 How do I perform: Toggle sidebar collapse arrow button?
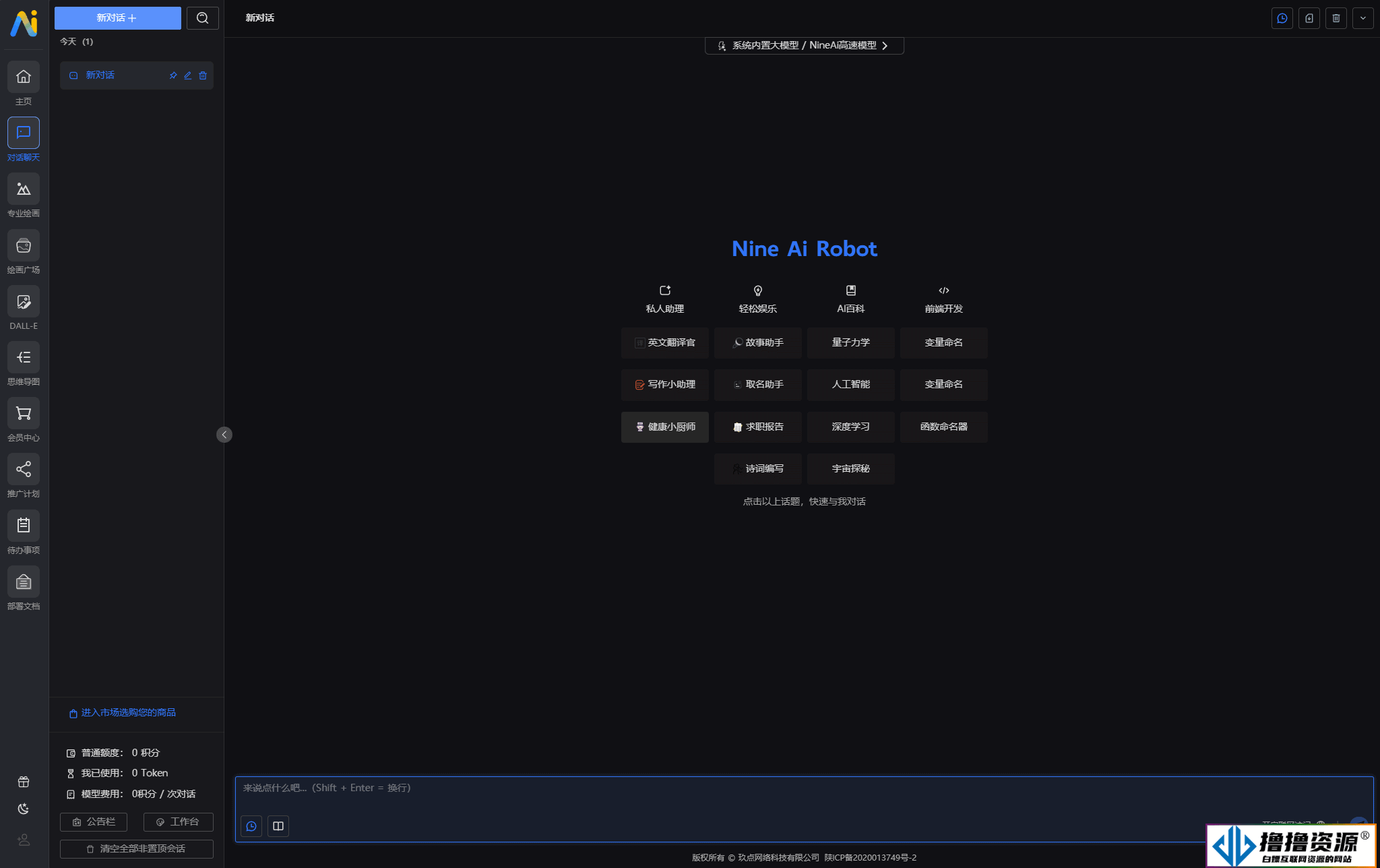[224, 434]
